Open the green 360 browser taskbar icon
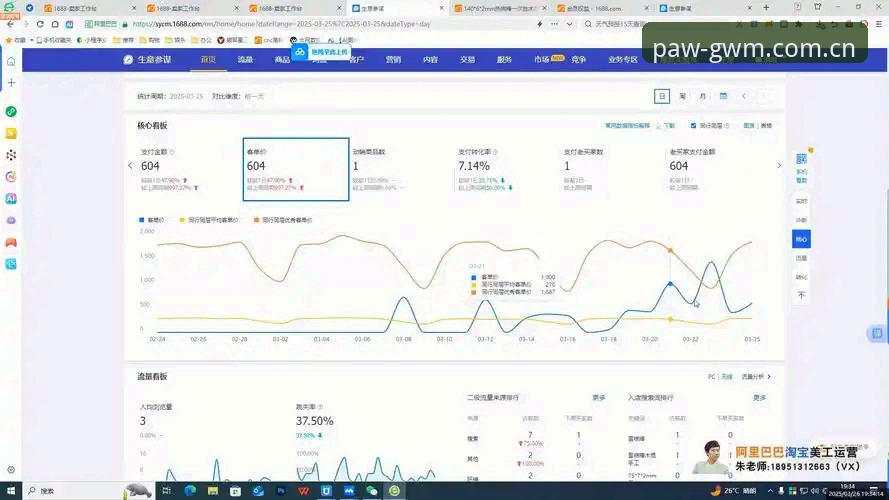 point(394,491)
